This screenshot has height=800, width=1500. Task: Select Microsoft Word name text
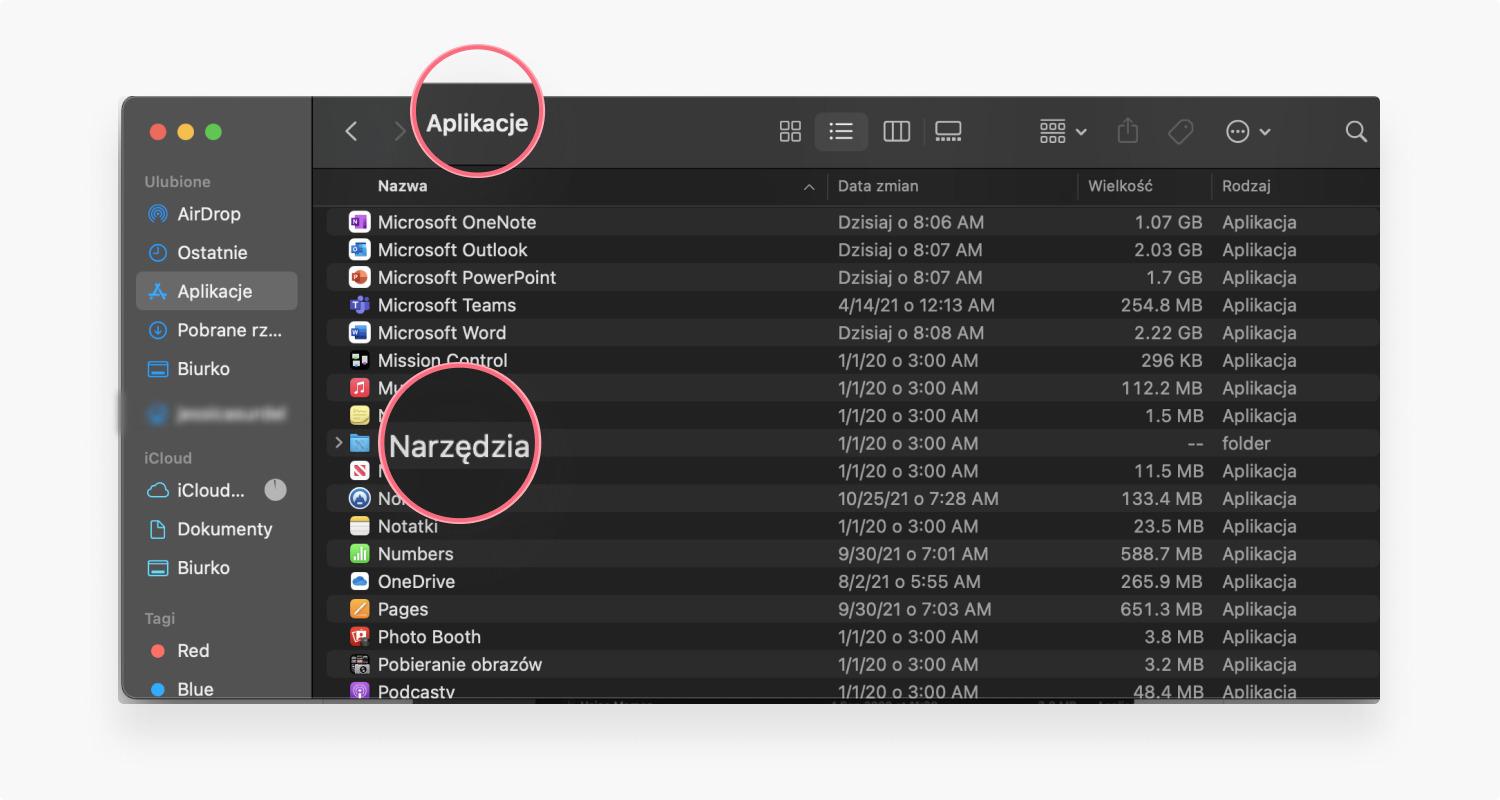point(442,333)
